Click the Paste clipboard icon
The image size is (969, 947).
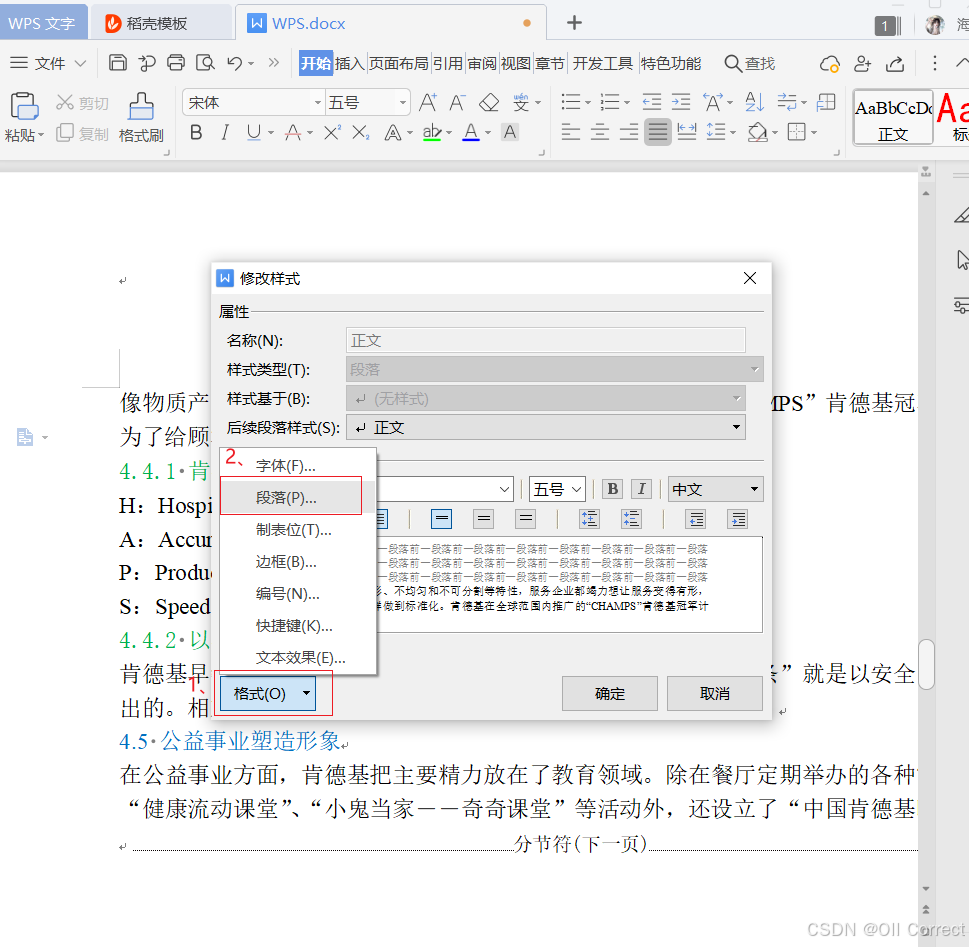pos(24,106)
